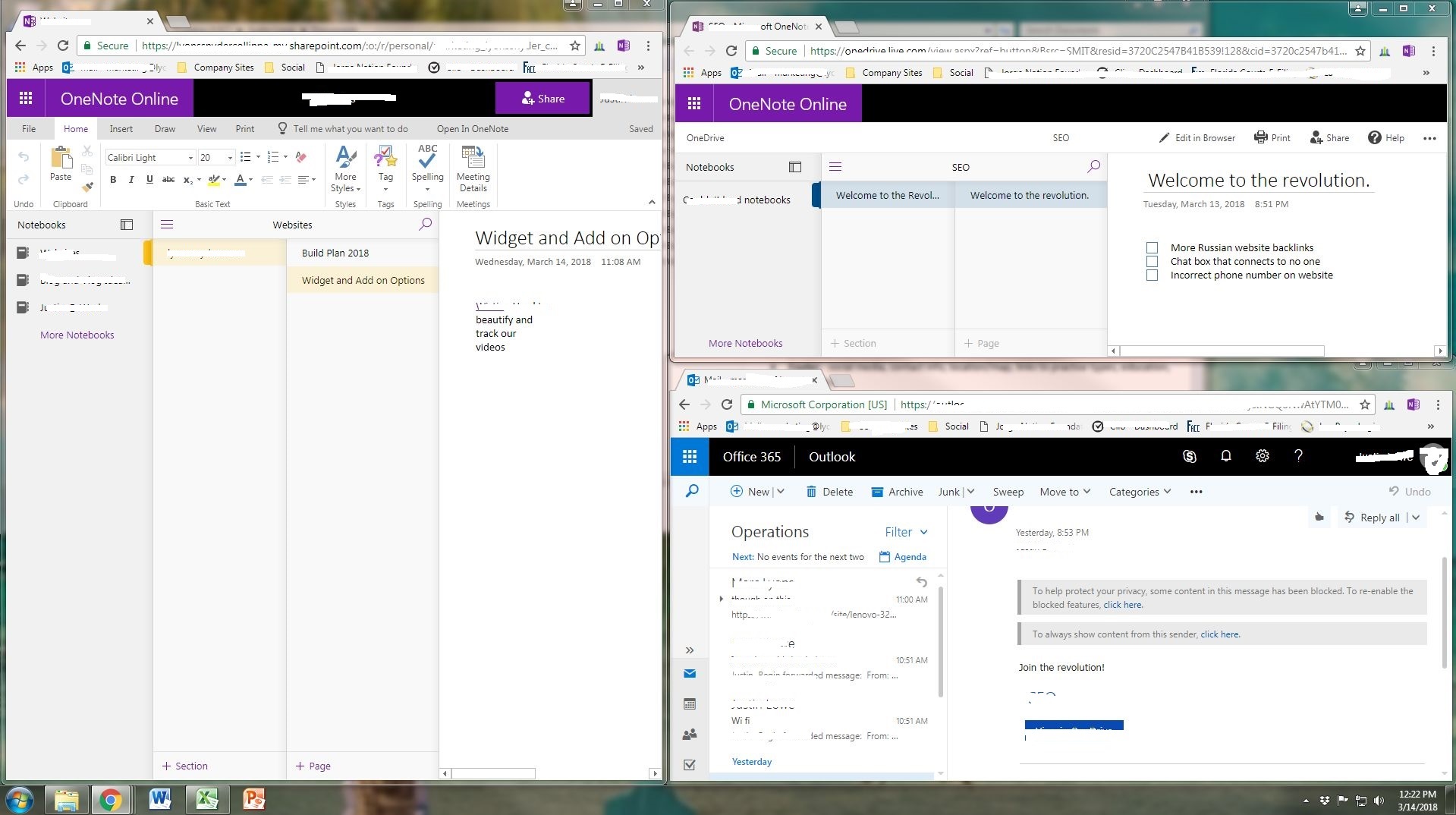This screenshot has height=815, width=1456.
Task: Open Meeting Details in OneNote ribbon
Action: tap(473, 168)
